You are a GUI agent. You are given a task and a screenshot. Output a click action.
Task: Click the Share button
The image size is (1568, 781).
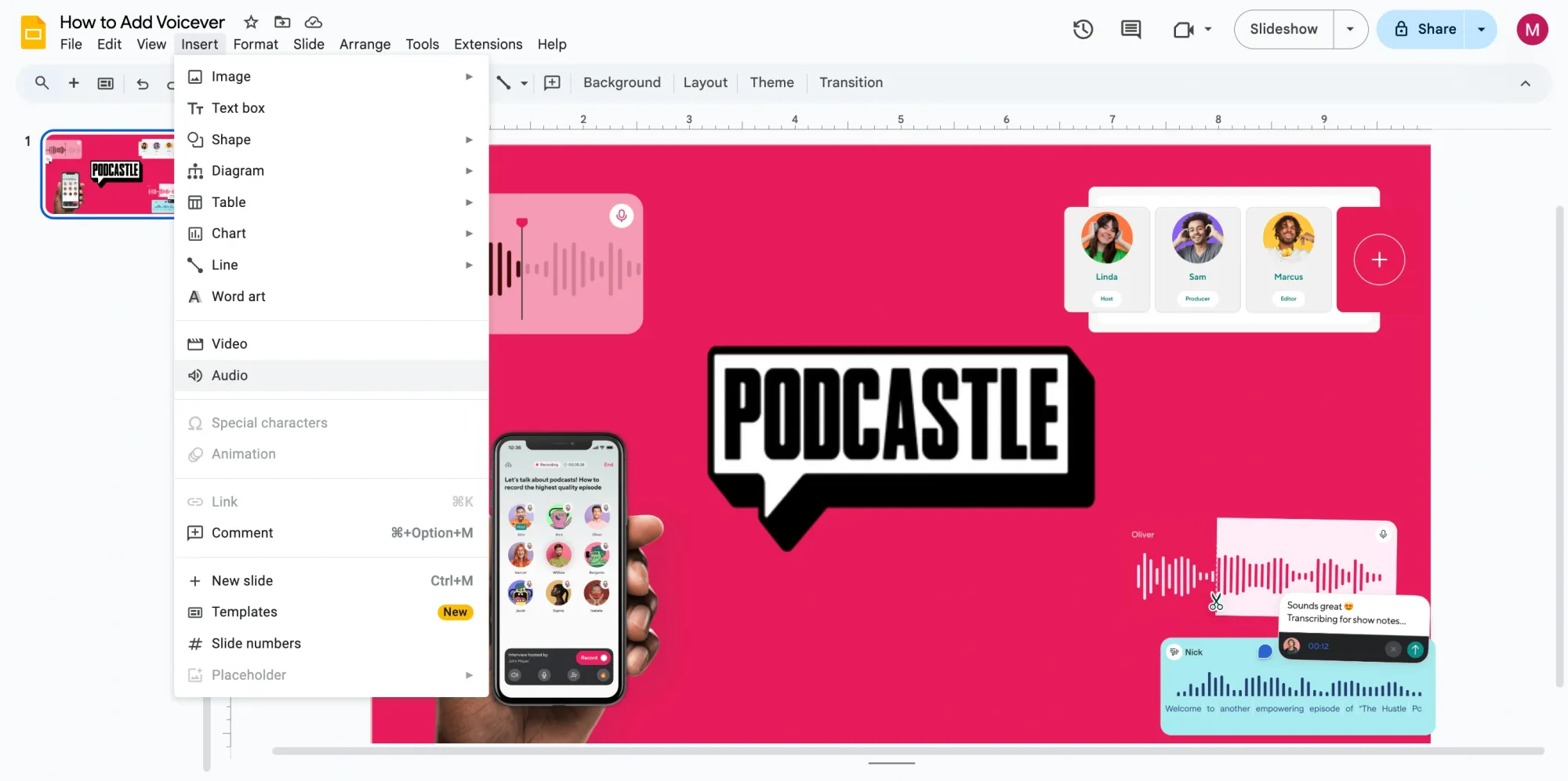(1433, 29)
